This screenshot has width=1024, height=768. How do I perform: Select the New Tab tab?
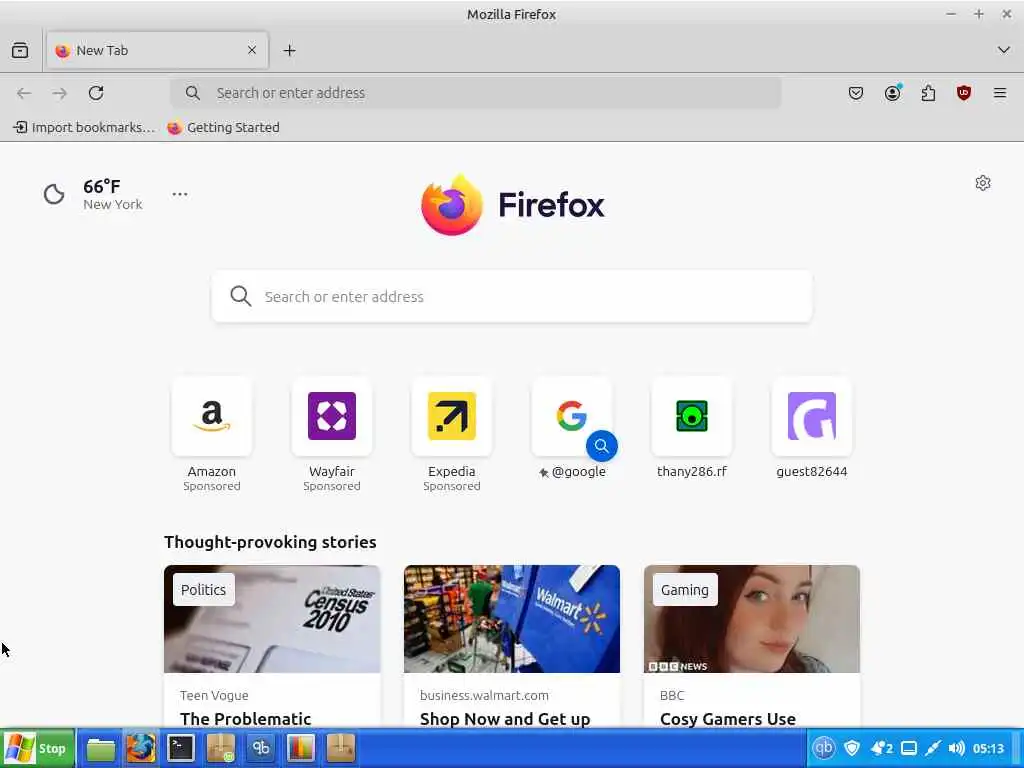click(x=157, y=50)
